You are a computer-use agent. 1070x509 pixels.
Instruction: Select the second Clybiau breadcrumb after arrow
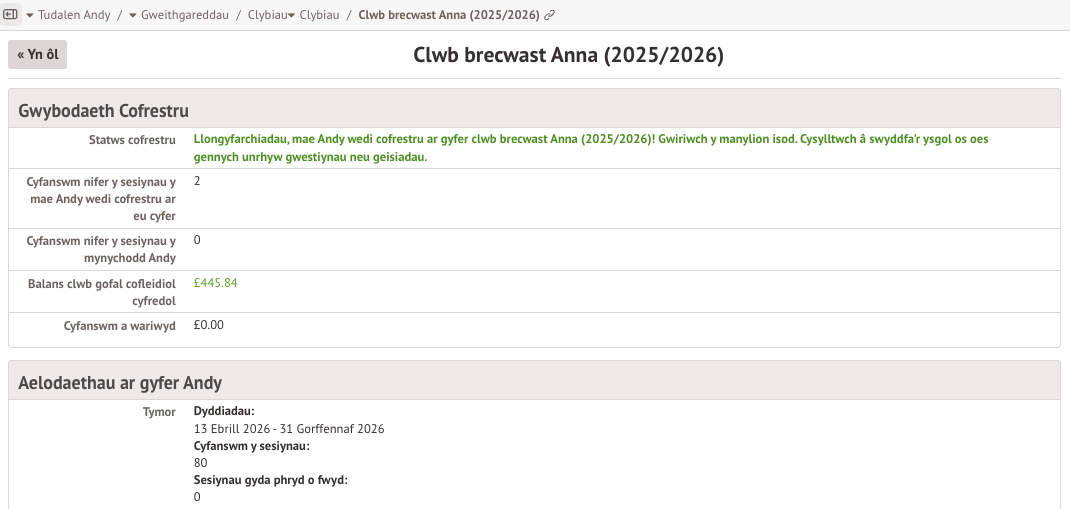coord(320,16)
